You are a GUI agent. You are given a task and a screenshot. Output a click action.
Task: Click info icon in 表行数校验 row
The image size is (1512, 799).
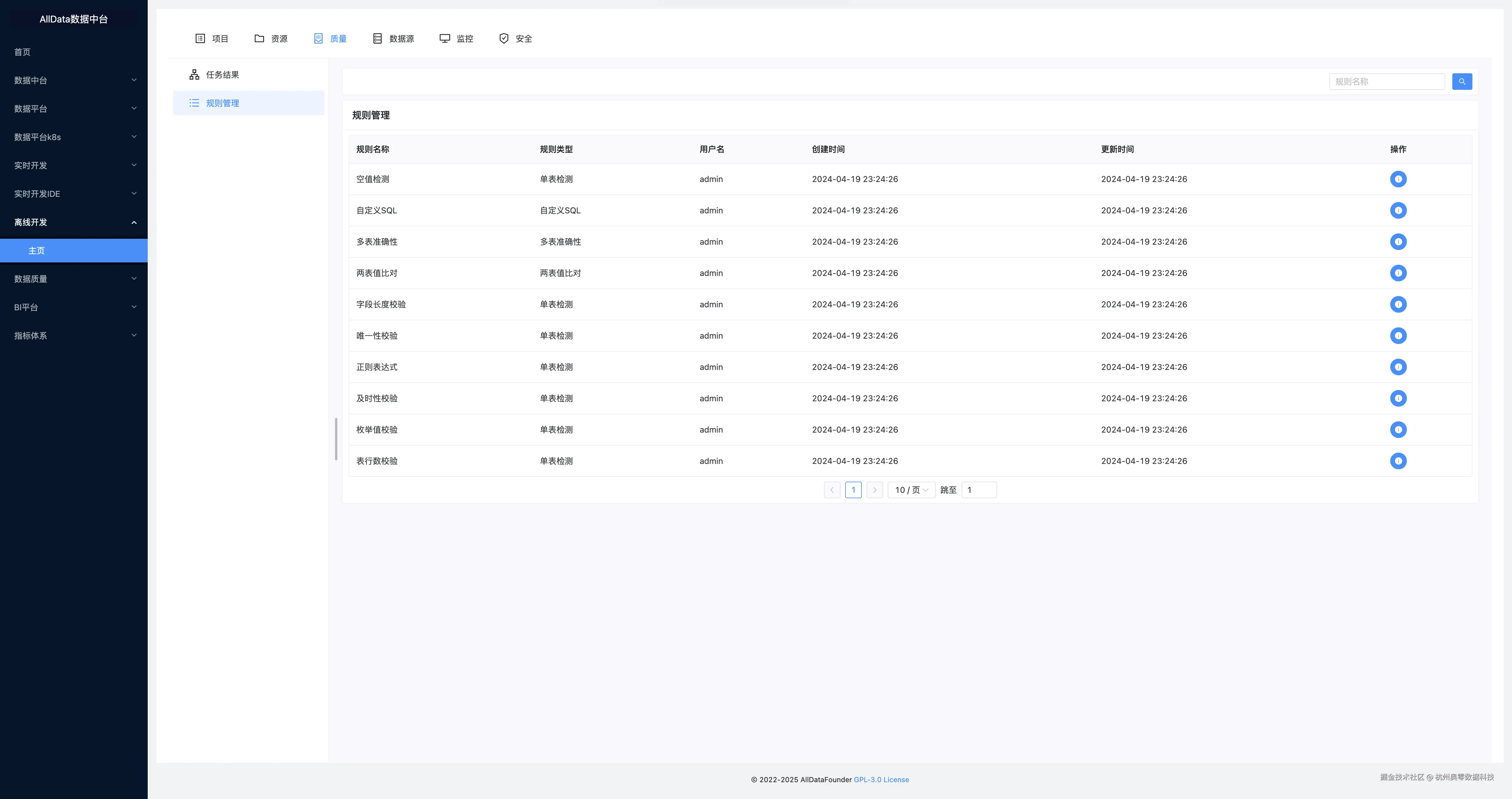tap(1398, 461)
